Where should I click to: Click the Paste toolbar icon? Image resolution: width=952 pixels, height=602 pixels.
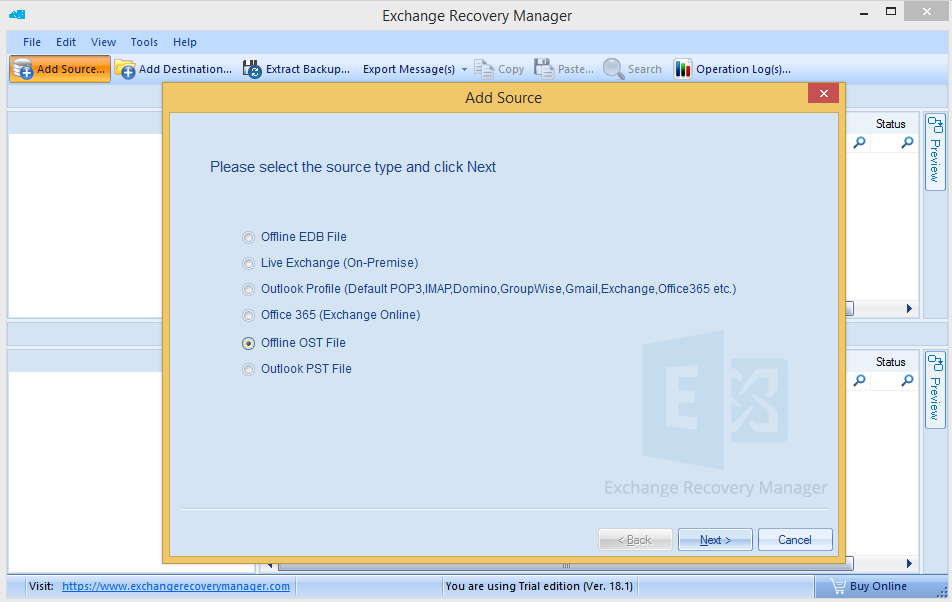click(544, 69)
